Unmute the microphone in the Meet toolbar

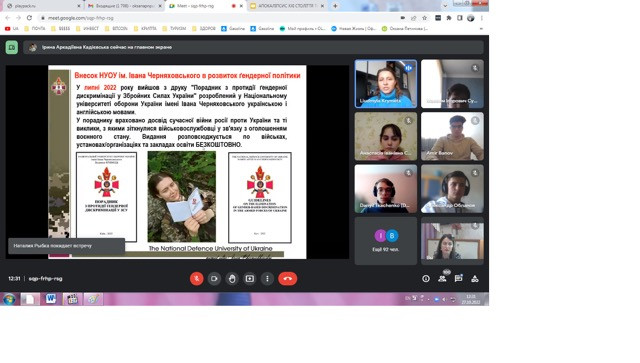[x=196, y=278]
